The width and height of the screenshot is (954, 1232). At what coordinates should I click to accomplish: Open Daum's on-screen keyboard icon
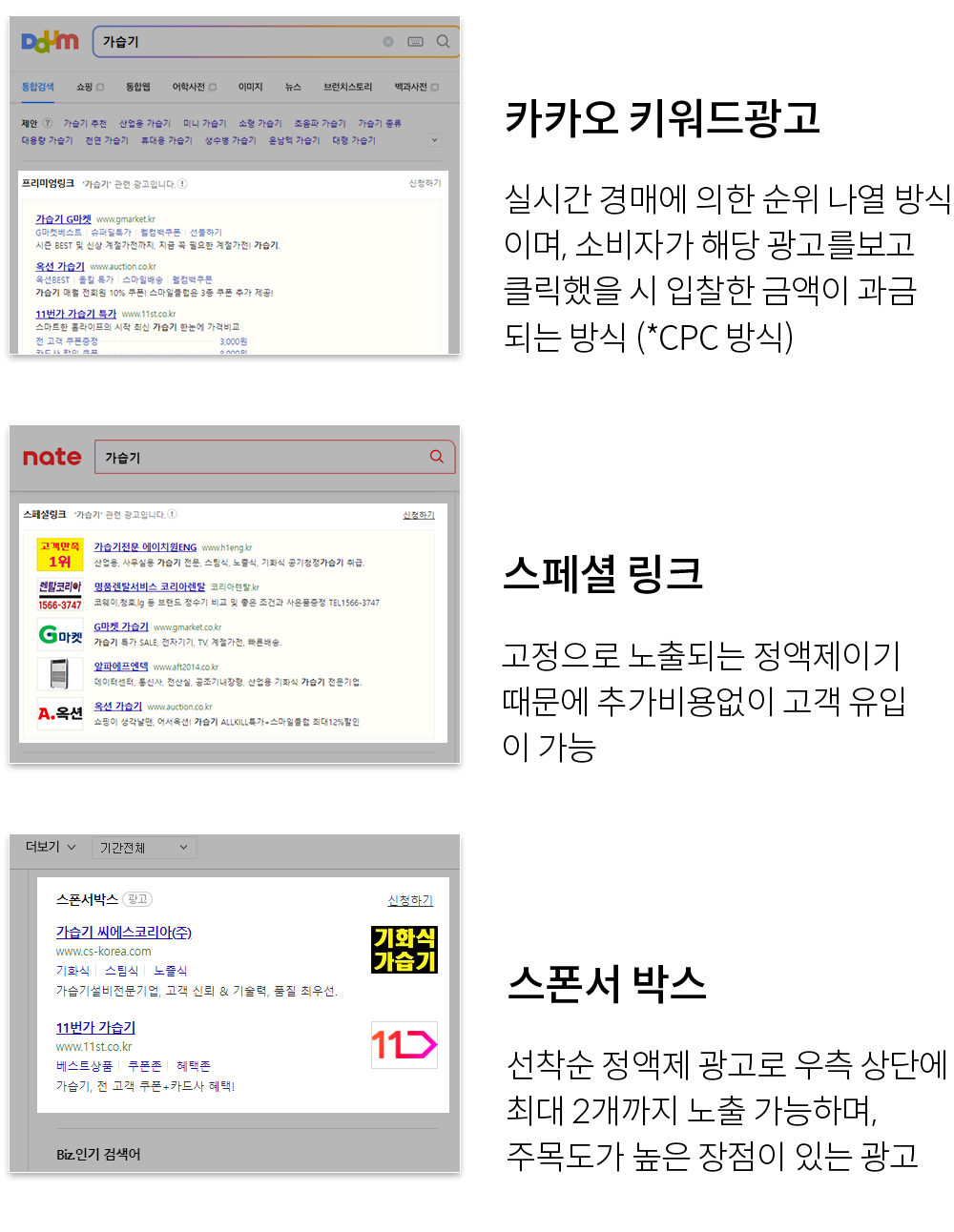(x=415, y=42)
